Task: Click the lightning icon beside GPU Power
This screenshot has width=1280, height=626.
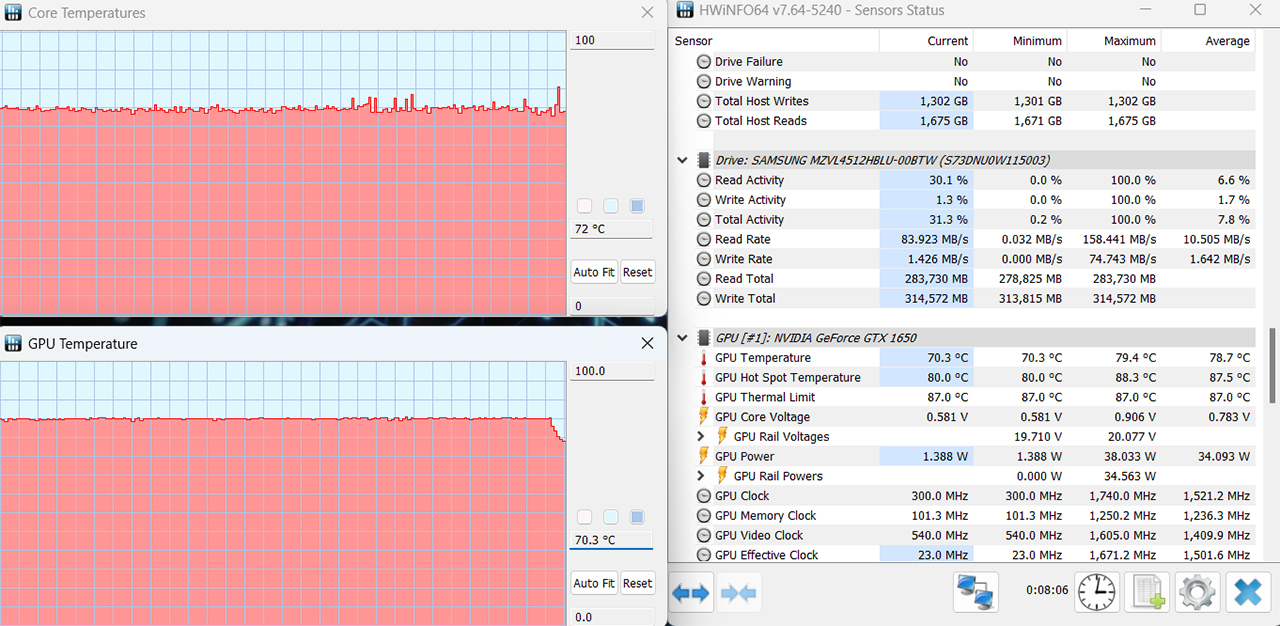Action: click(x=703, y=456)
